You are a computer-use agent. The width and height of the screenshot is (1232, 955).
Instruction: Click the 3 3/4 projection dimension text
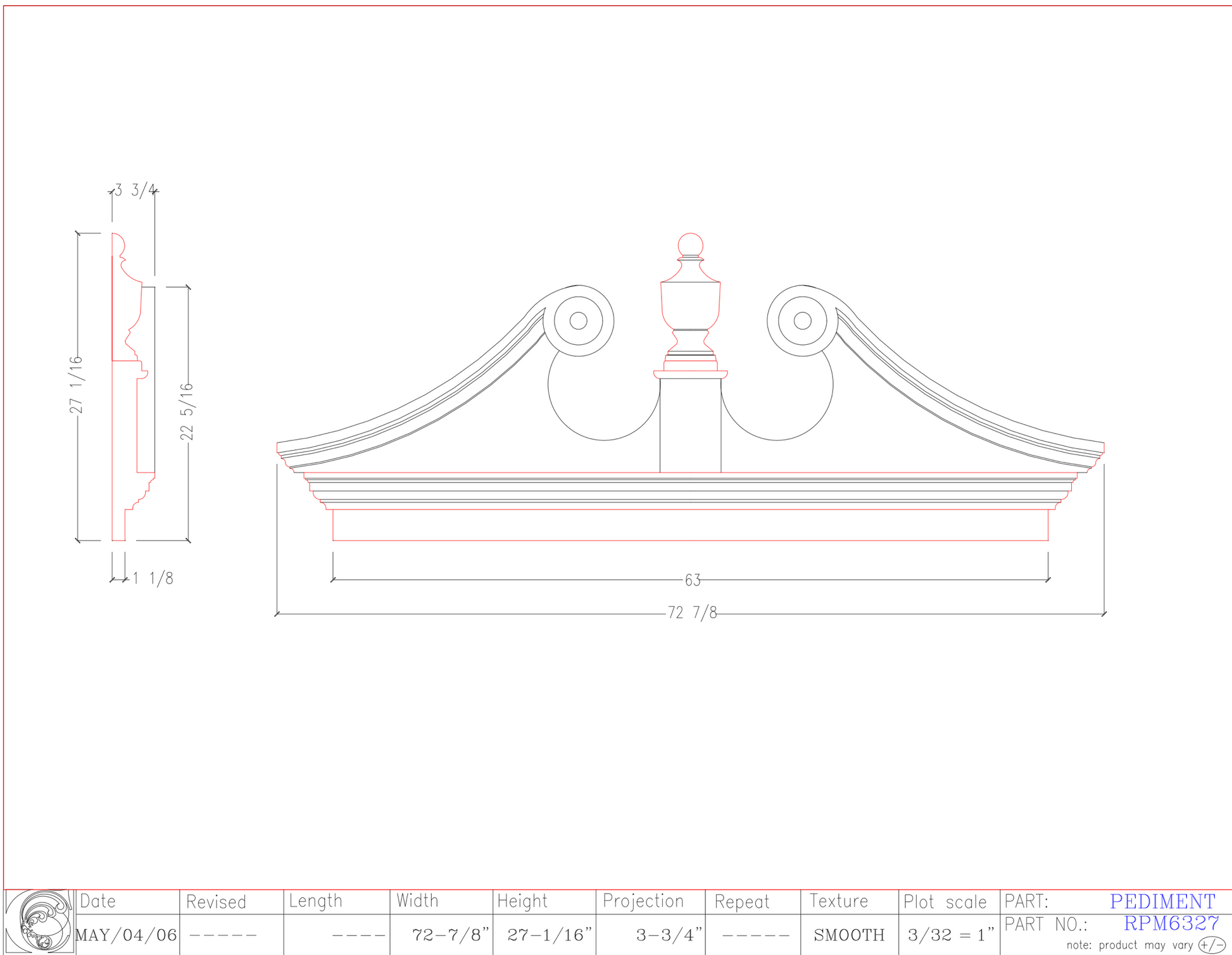point(134,190)
